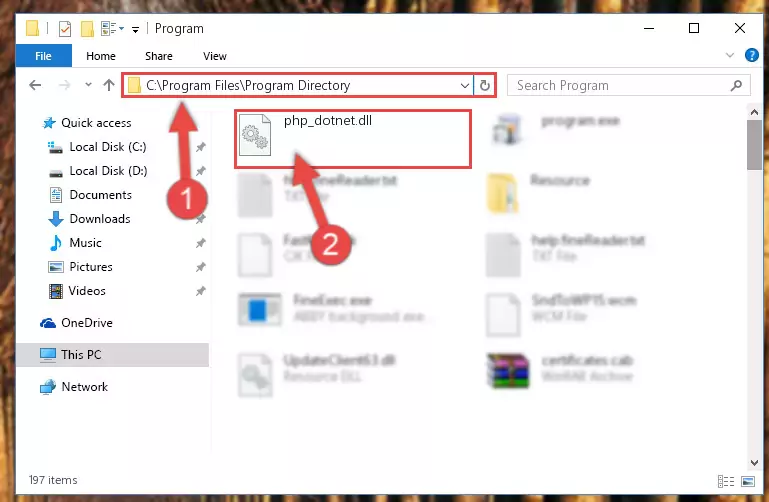
Task: Toggle pin next to Music
Action: [x=201, y=243]
